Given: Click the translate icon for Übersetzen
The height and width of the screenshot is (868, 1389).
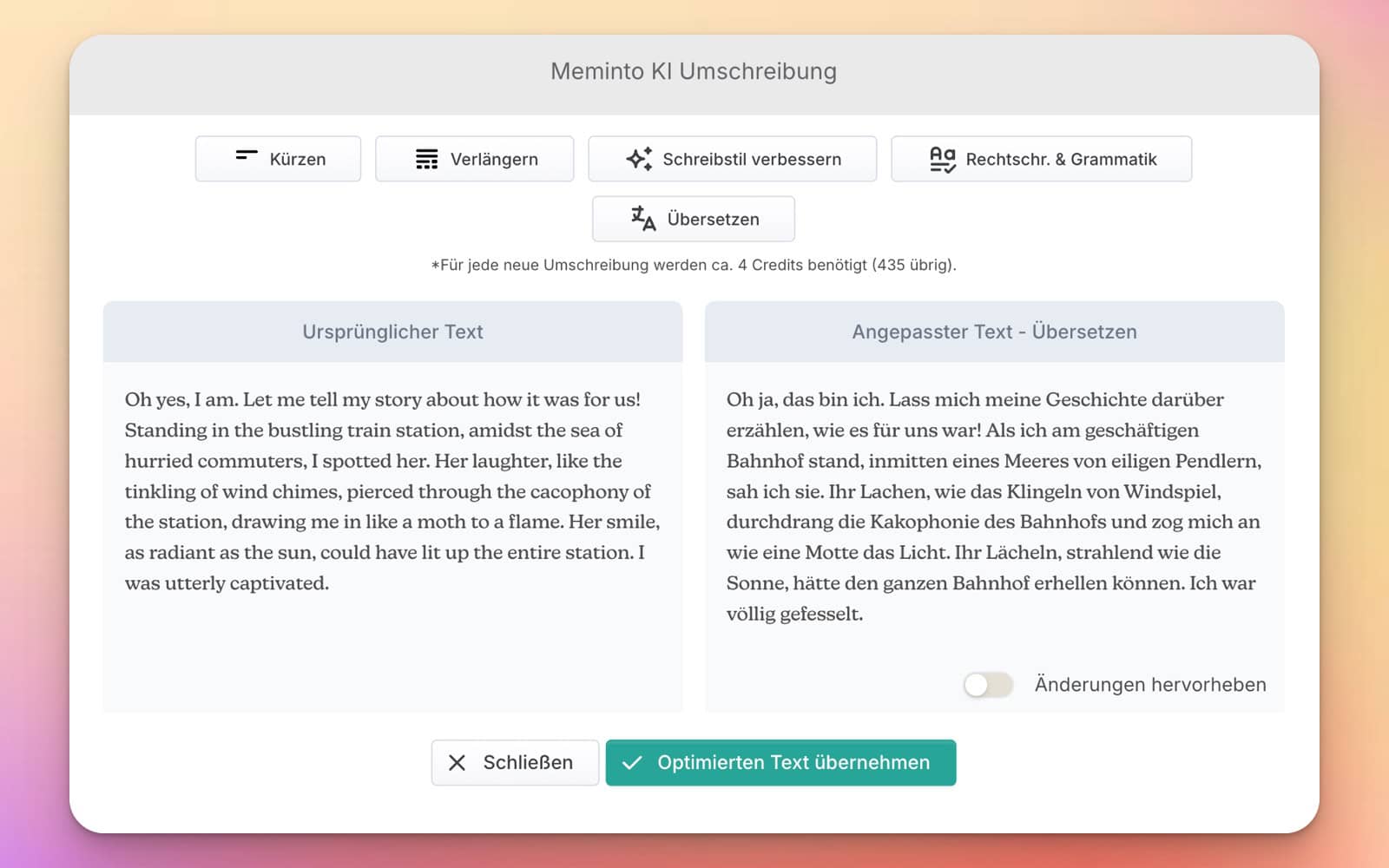Looking at the screenshot, I should pos(643,219).
